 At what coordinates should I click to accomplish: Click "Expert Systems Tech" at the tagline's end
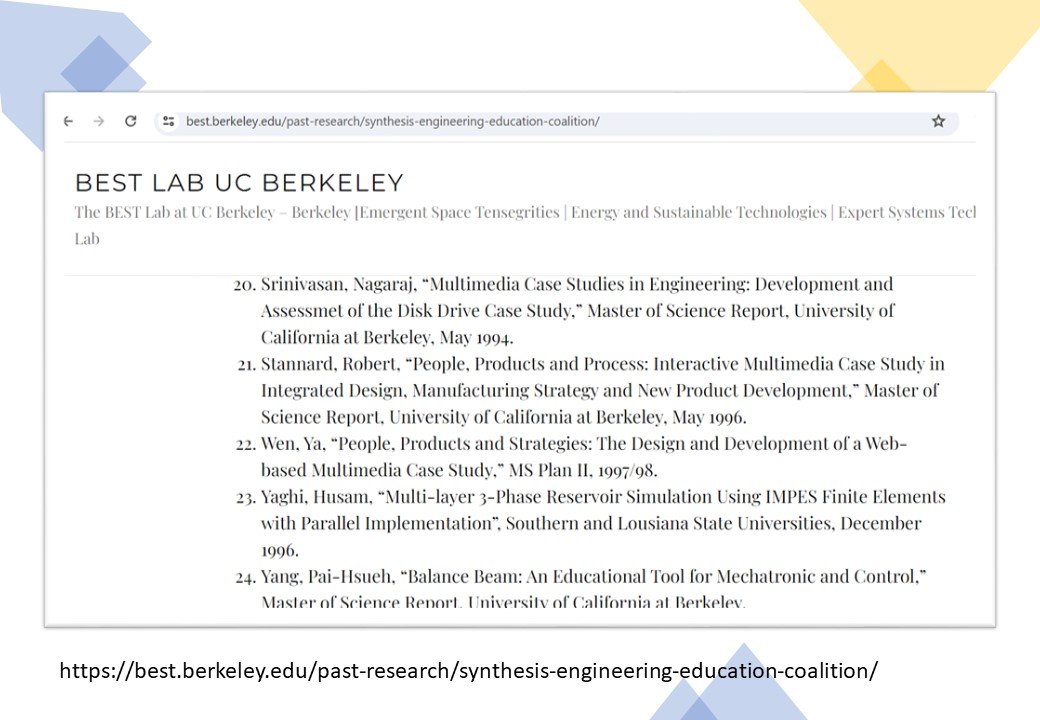click(x=906, y=212)
